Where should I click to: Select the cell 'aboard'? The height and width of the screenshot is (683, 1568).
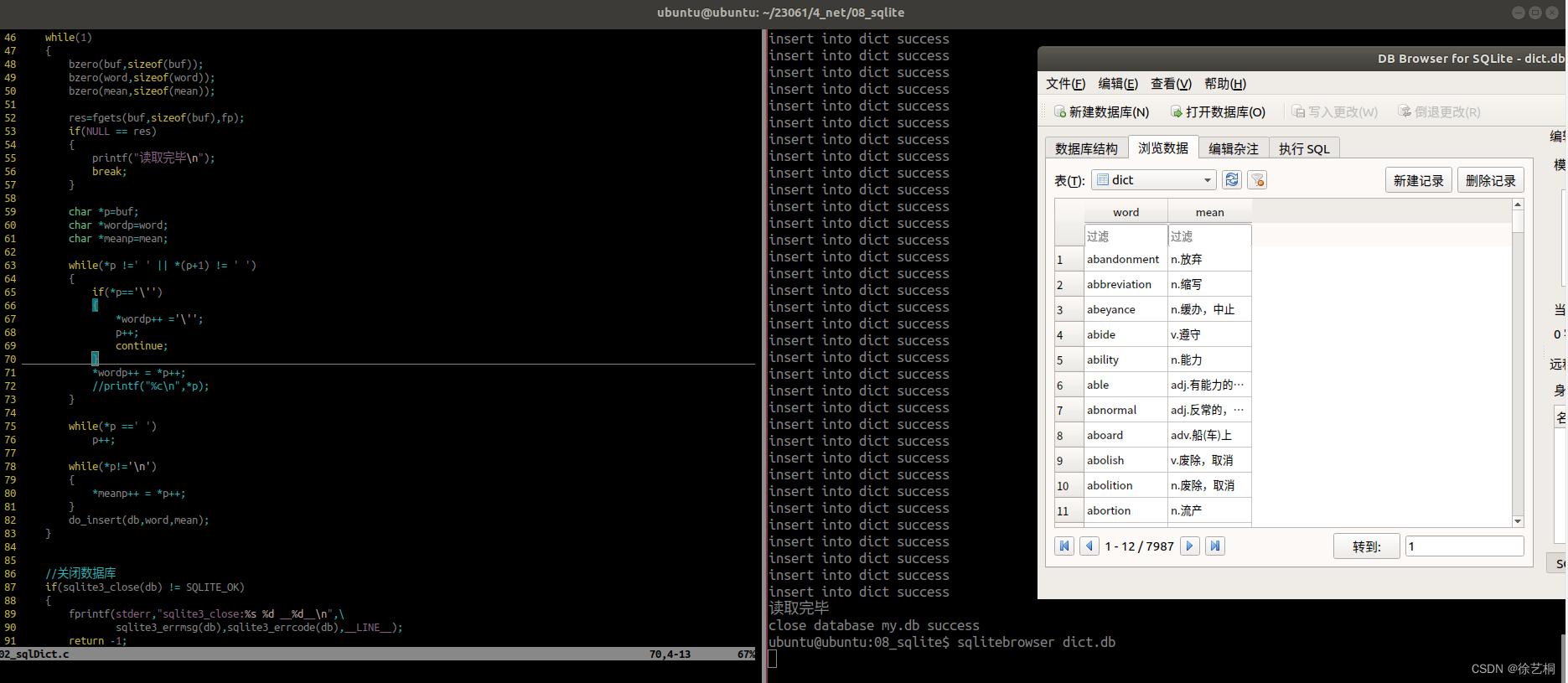tap(1126, 436)
